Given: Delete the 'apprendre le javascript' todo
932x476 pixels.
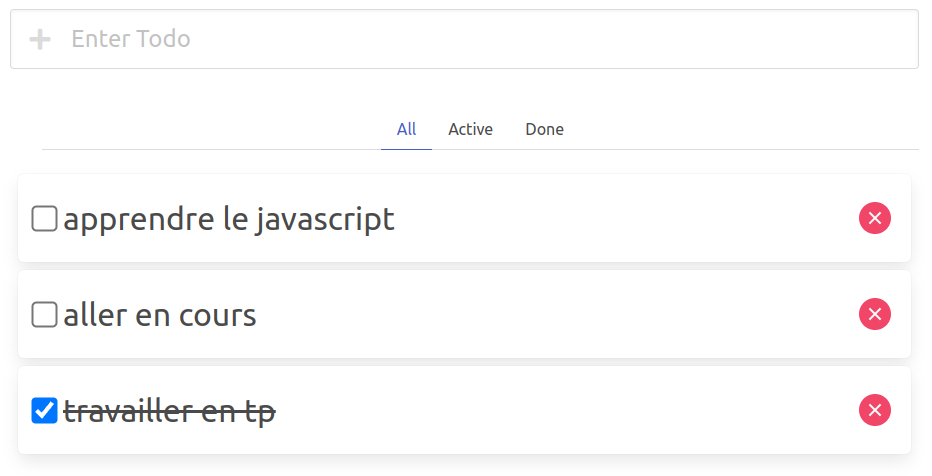Looking at the screenshot, I should point(874,218).
